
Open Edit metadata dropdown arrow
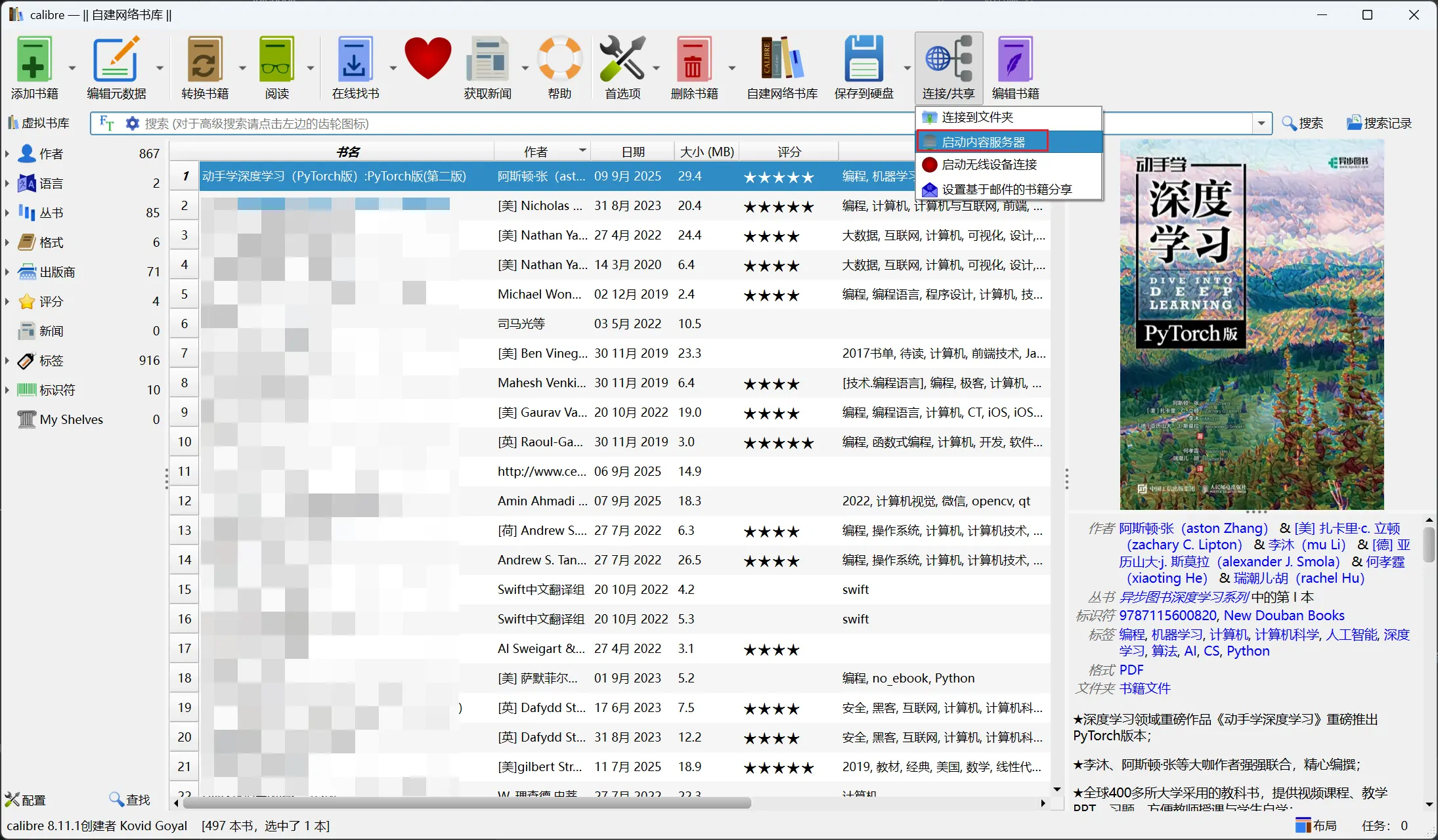(x=160, y=68)
